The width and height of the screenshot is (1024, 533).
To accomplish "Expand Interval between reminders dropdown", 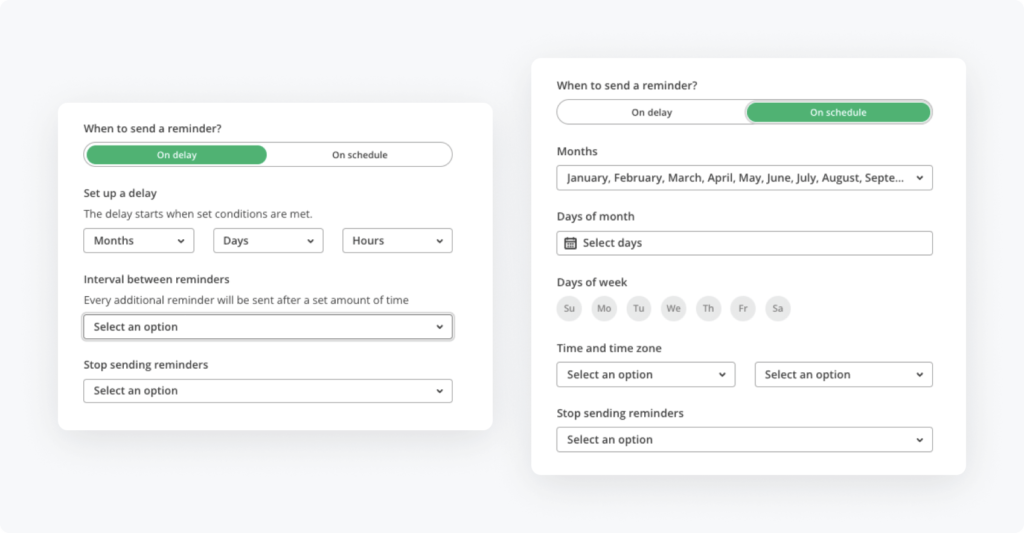I will [268, 327].
